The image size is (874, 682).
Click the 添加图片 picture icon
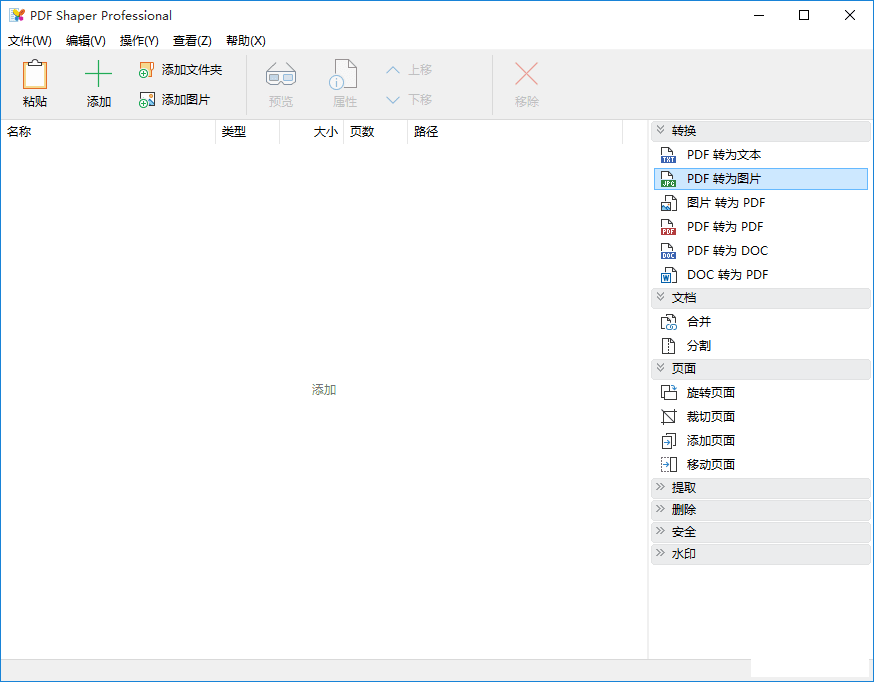147,100
